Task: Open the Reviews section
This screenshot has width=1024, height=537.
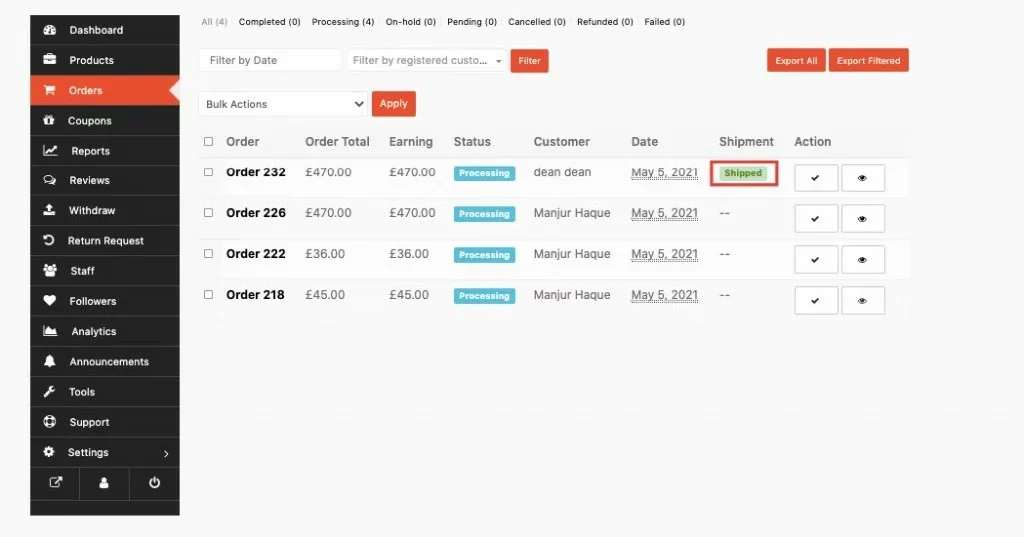Action: click(x=104, y=180)
